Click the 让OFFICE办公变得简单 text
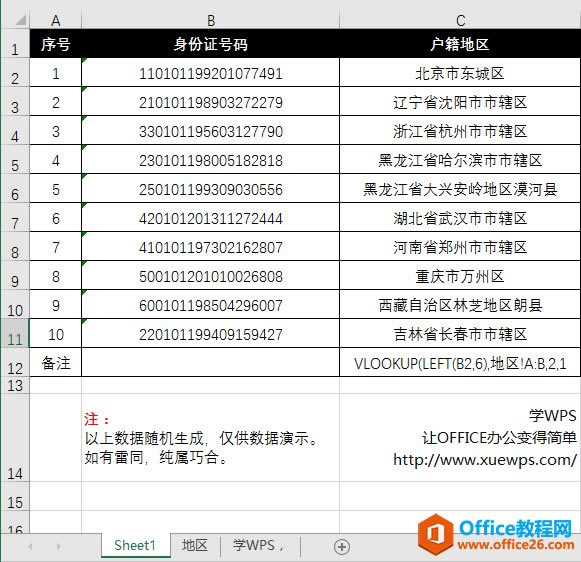 [x=499, y=438]
